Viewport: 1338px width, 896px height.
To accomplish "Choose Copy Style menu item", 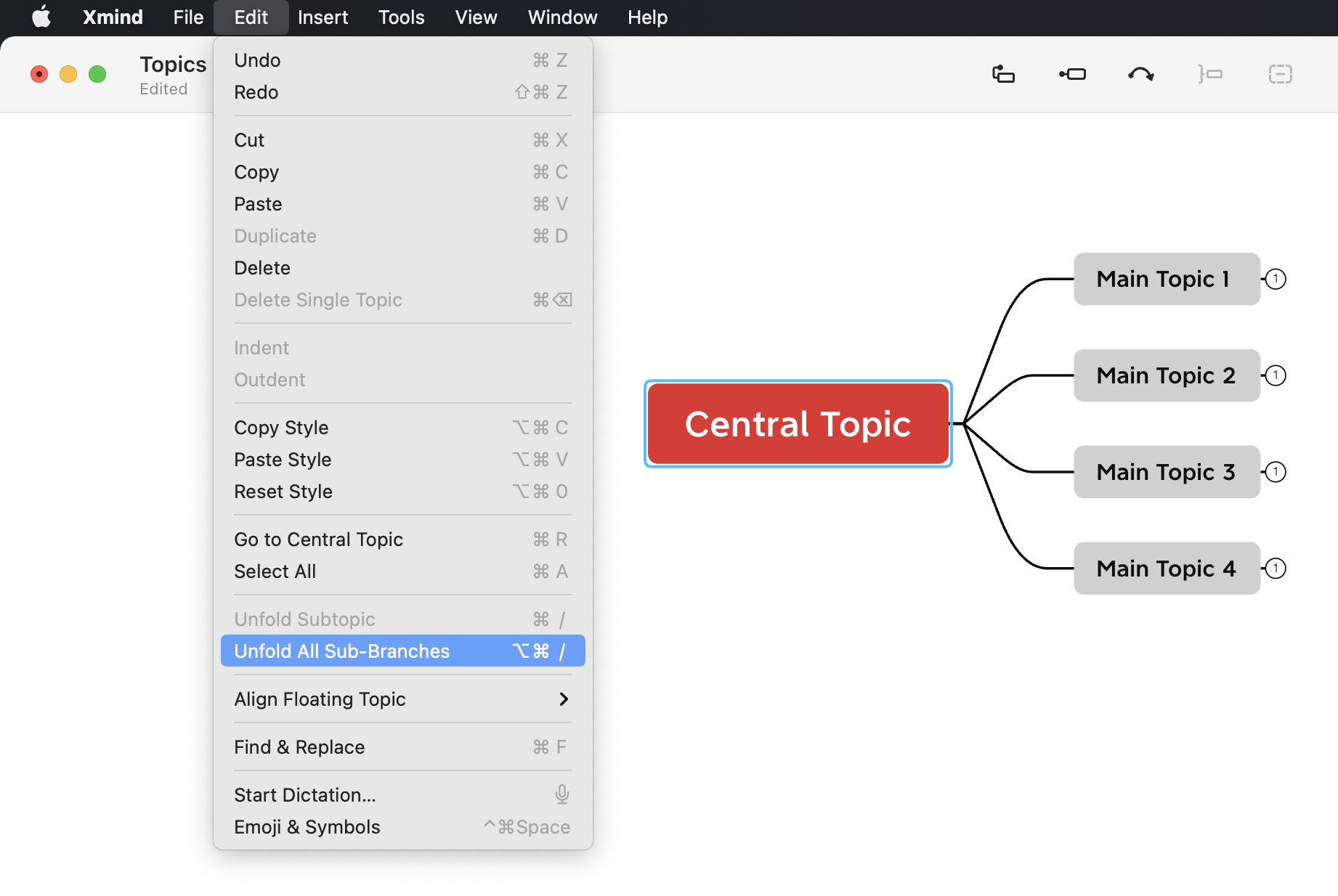I will click(x=402, y=428).
